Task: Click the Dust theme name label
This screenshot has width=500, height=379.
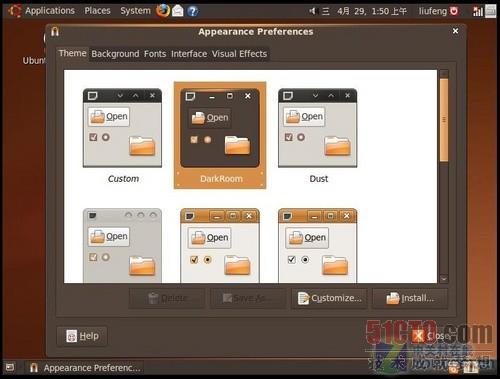Action: (319, 179)
